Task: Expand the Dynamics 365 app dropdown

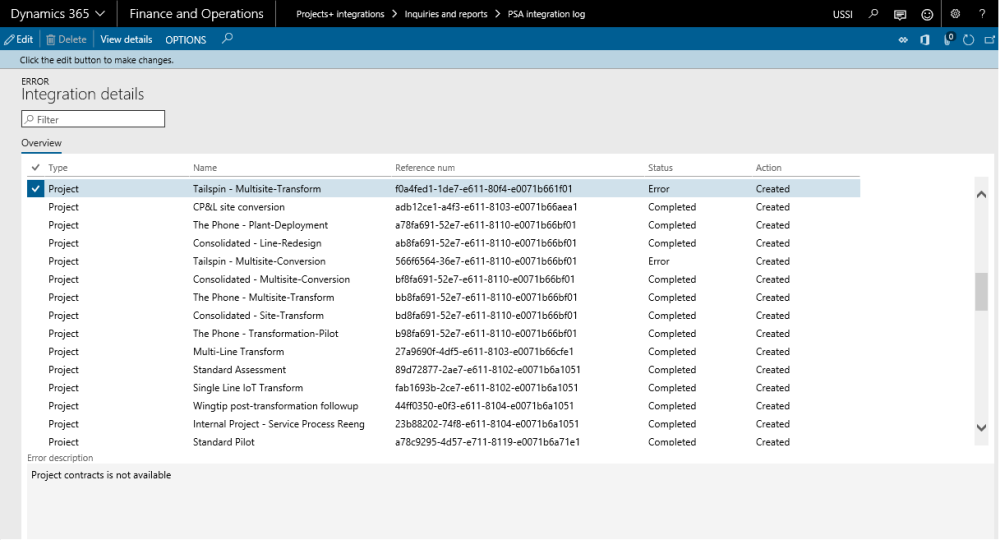Action: click(57, 13)
